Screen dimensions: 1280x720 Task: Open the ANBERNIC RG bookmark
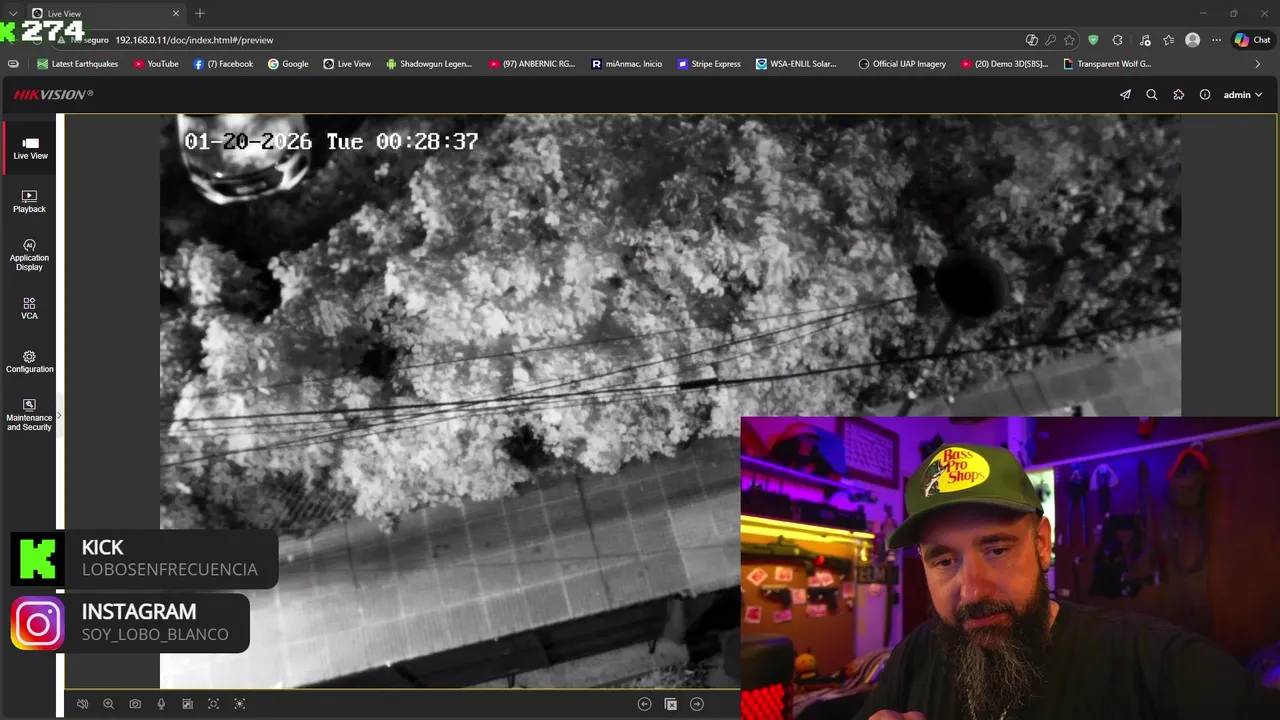(x=532, y=64)
